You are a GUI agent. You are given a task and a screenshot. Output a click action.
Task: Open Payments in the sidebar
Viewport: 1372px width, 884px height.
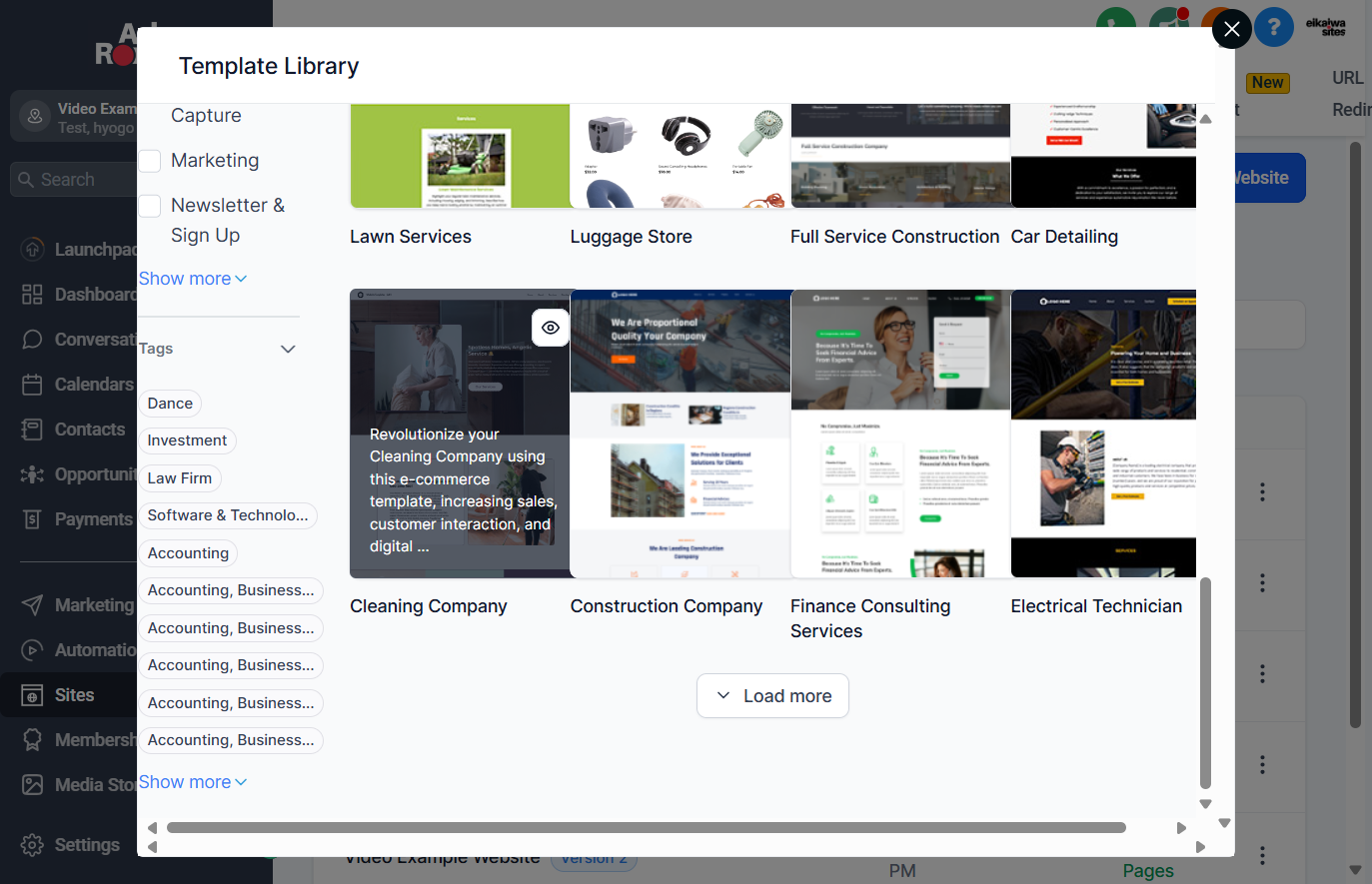pos(78,519)
